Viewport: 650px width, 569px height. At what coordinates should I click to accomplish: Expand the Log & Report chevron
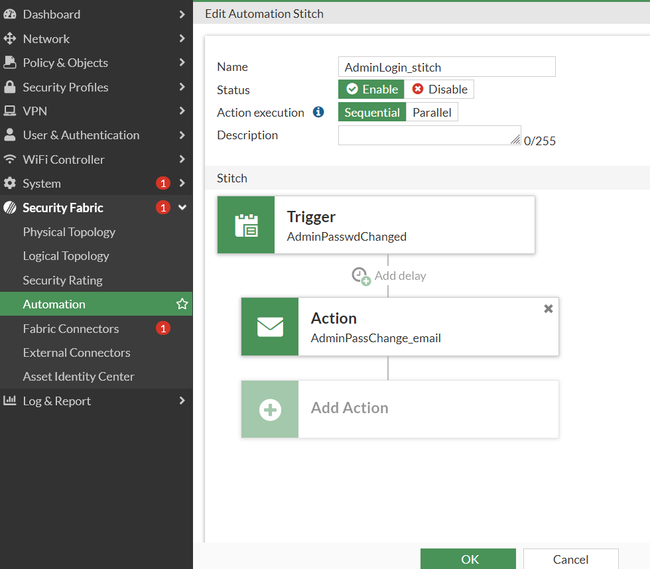[x=182, y=401]
